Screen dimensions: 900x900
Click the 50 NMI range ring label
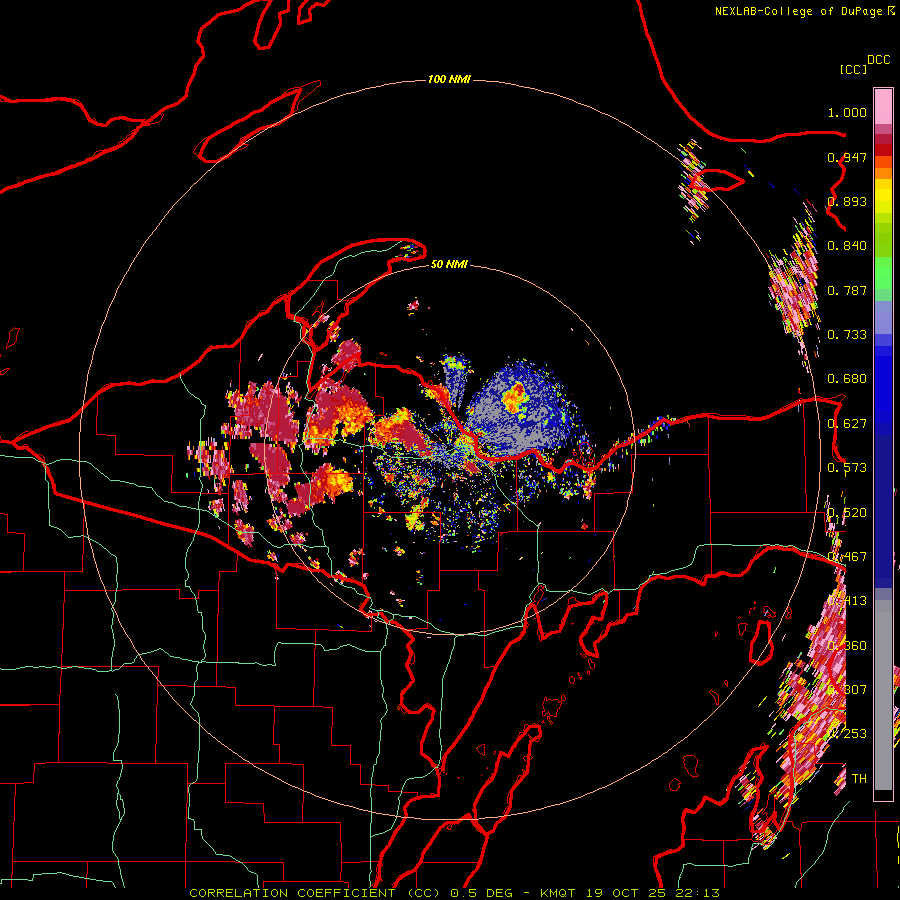point(449,264)
